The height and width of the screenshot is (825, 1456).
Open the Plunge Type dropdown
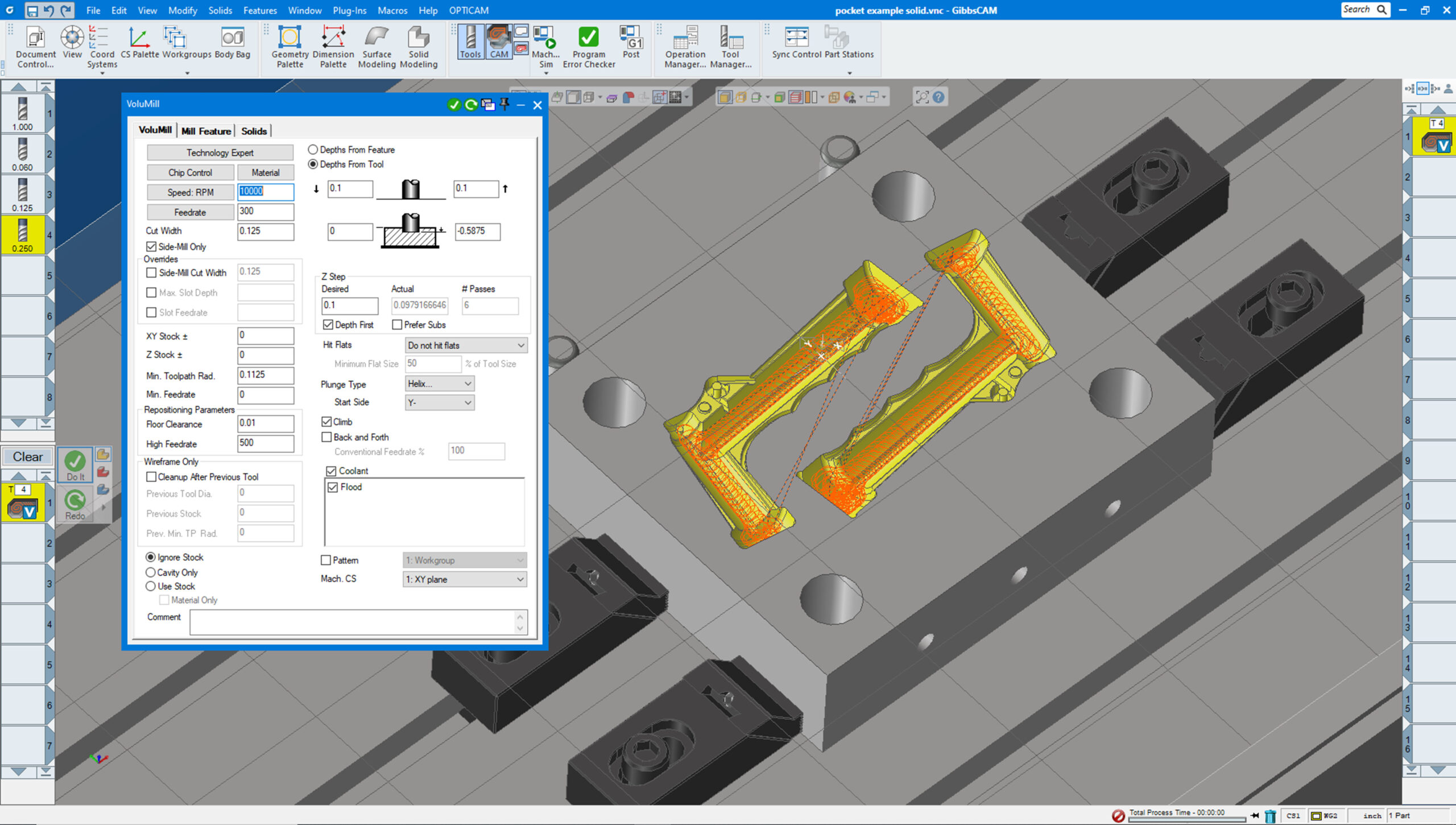[x=439, y=384]
